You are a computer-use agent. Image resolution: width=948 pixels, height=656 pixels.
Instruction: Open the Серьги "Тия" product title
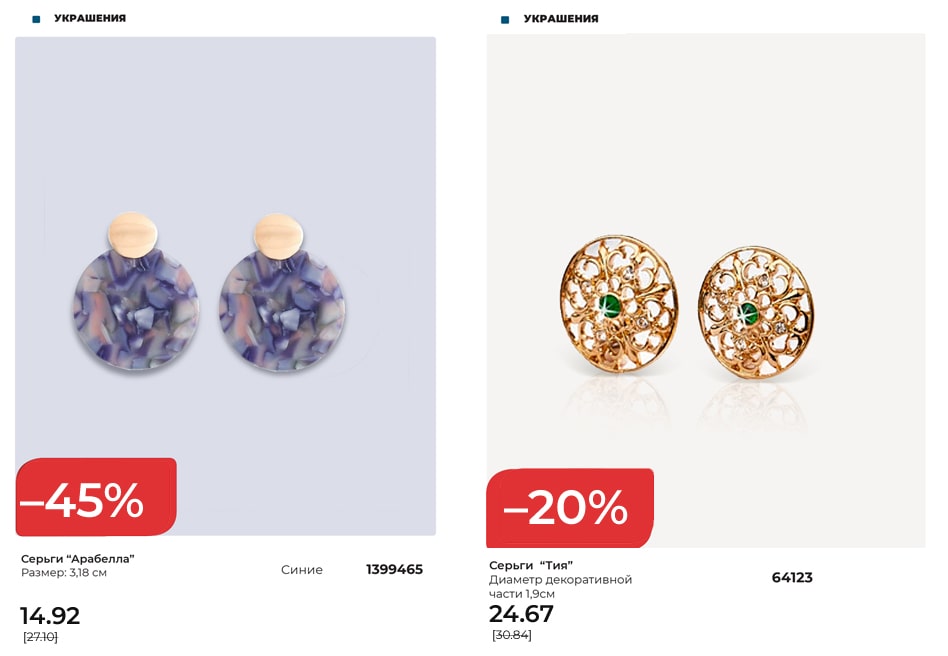pos(531,565)
